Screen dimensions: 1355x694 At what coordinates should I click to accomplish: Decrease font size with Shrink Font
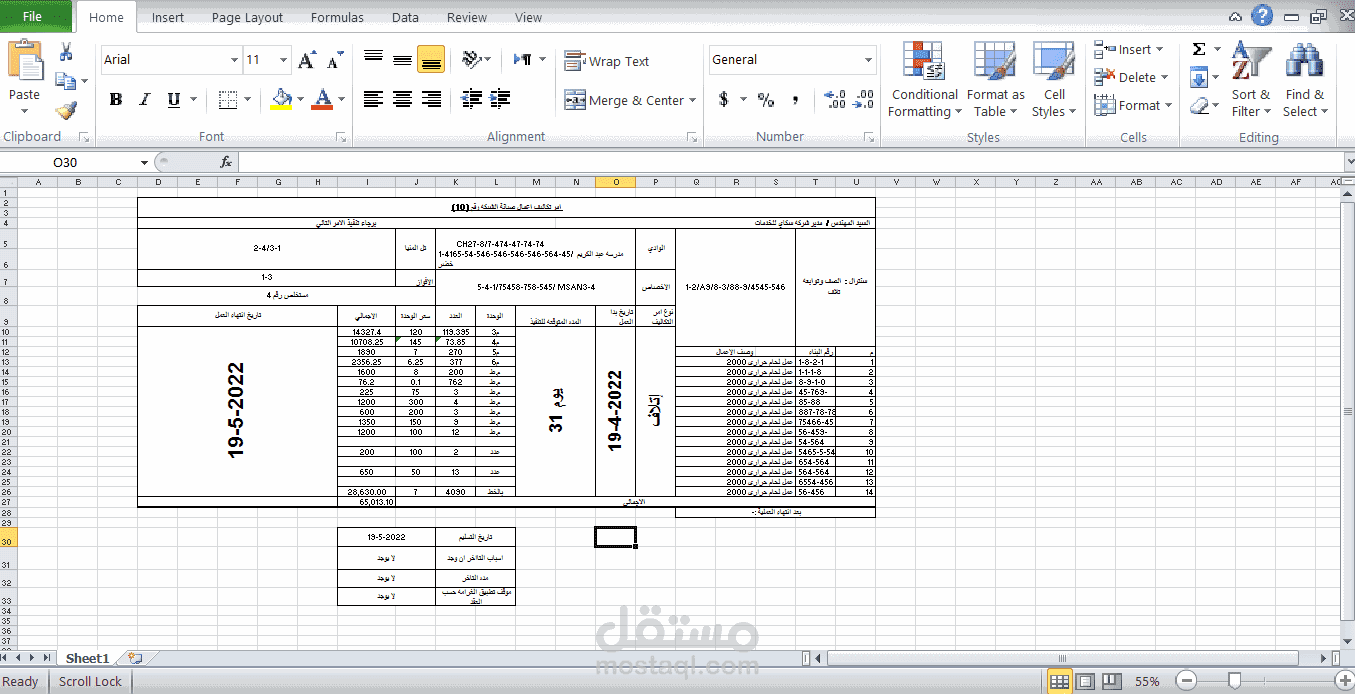point(334,60)
